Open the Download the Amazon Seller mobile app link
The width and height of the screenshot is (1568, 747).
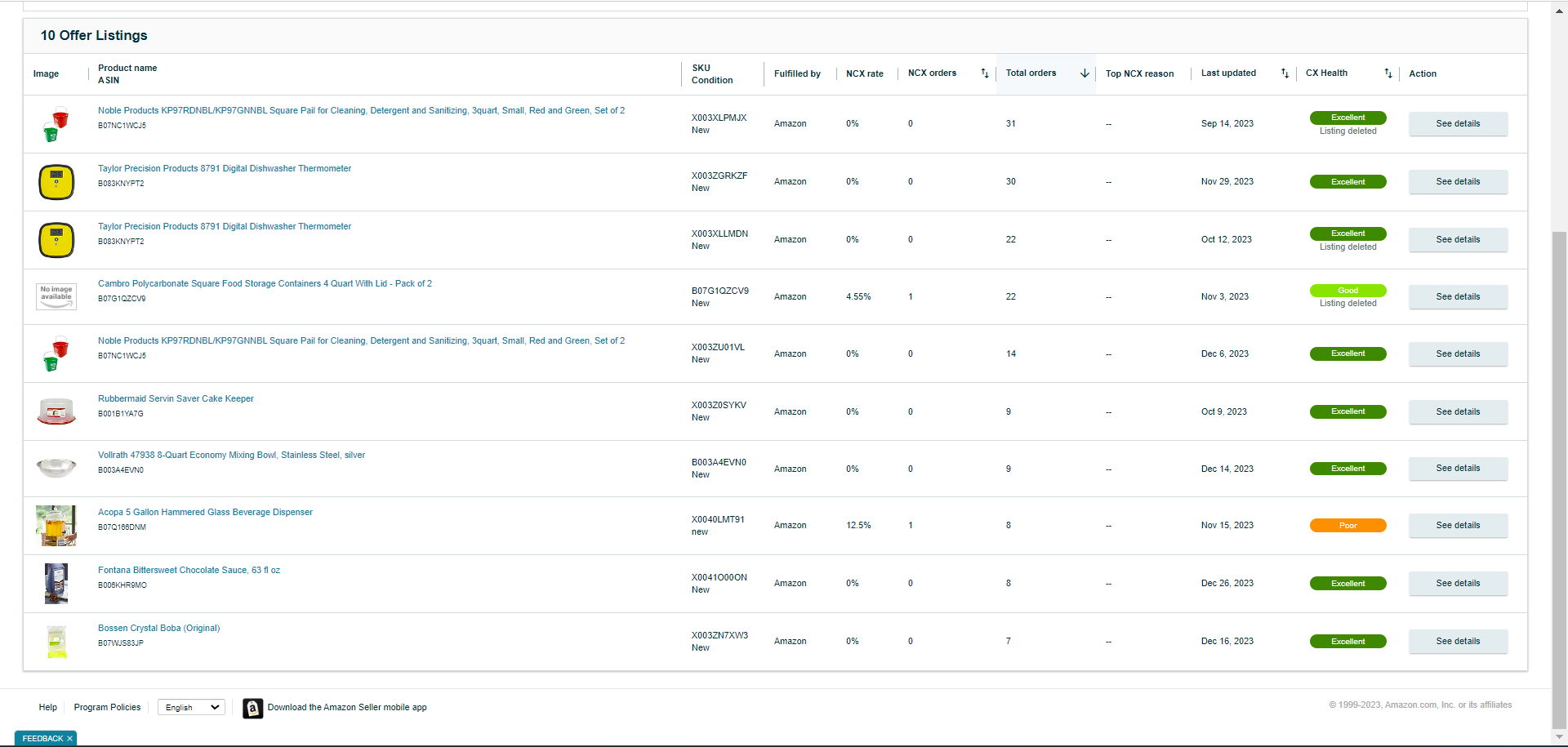click(347, 707)
